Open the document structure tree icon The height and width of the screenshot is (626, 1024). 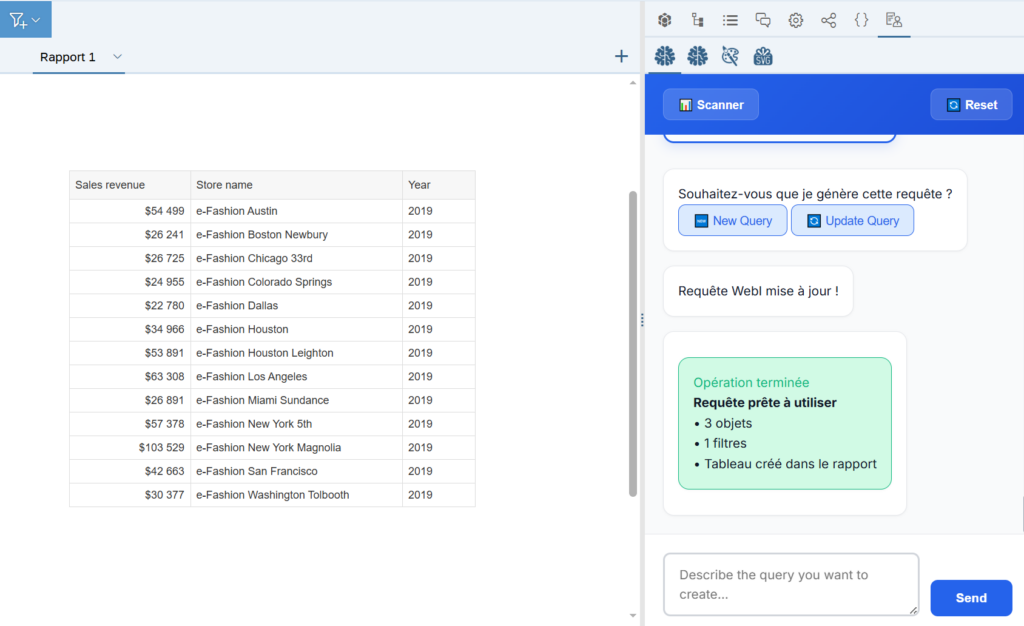pyautogui.click(x=697, y=20)
